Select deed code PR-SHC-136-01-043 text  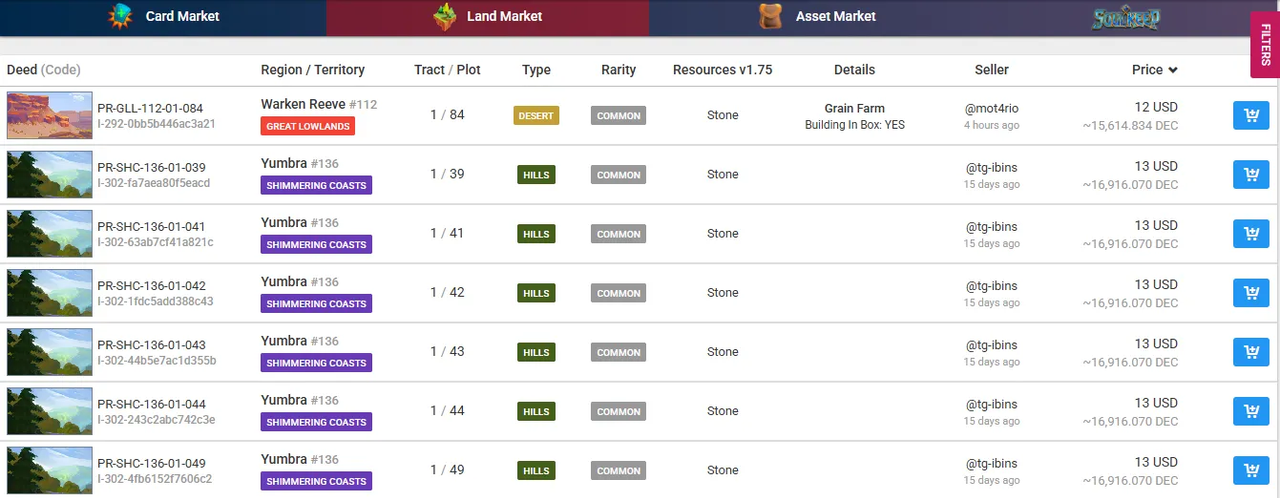click(x=151, y=345)
